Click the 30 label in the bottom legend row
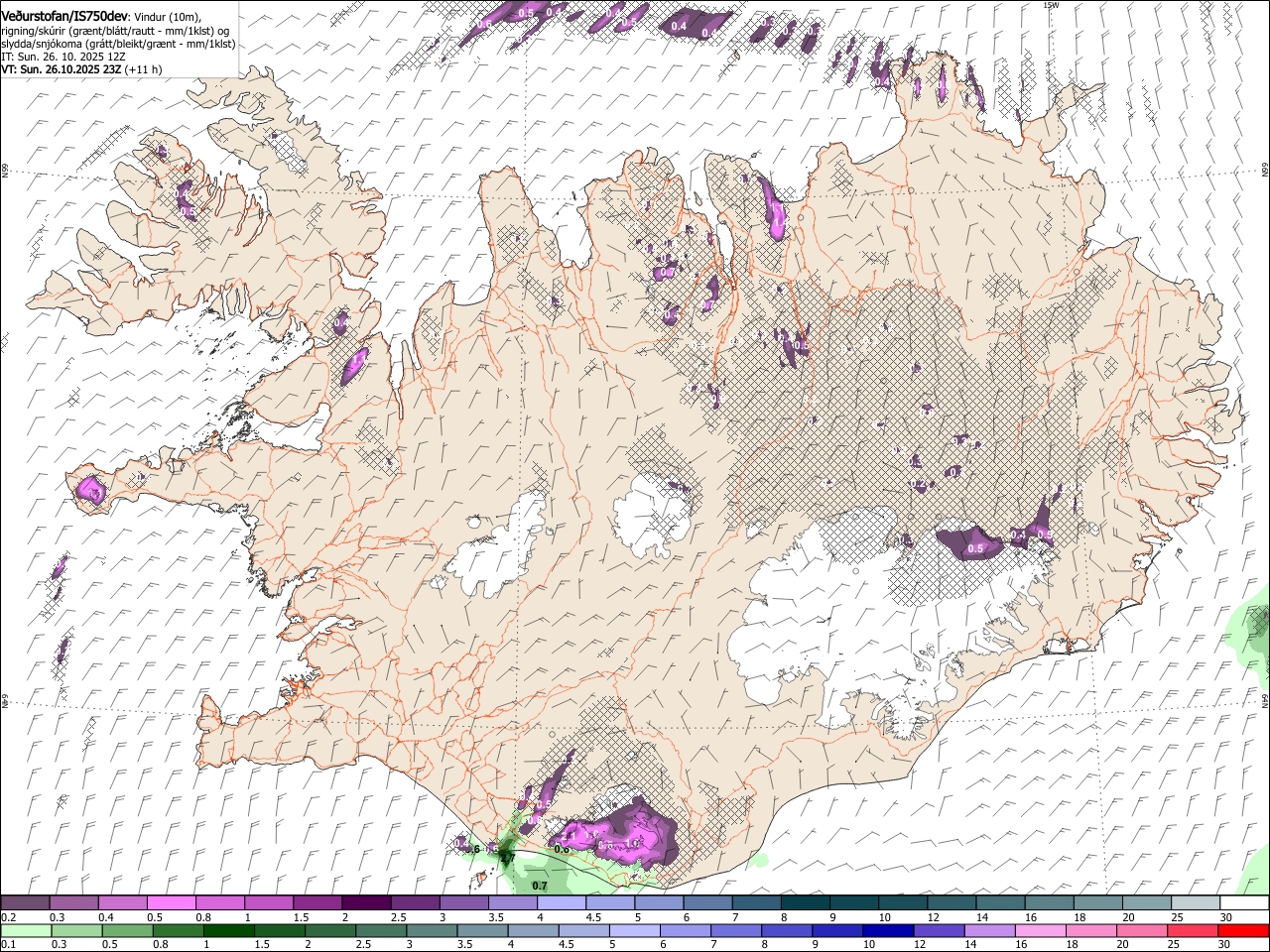This screenshot has width=1270, height=952. [1224, 944]
